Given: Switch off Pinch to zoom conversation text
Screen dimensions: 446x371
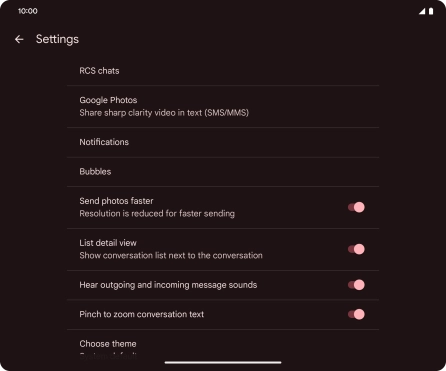Looking at the screenshot, I should tap(356, 314).
